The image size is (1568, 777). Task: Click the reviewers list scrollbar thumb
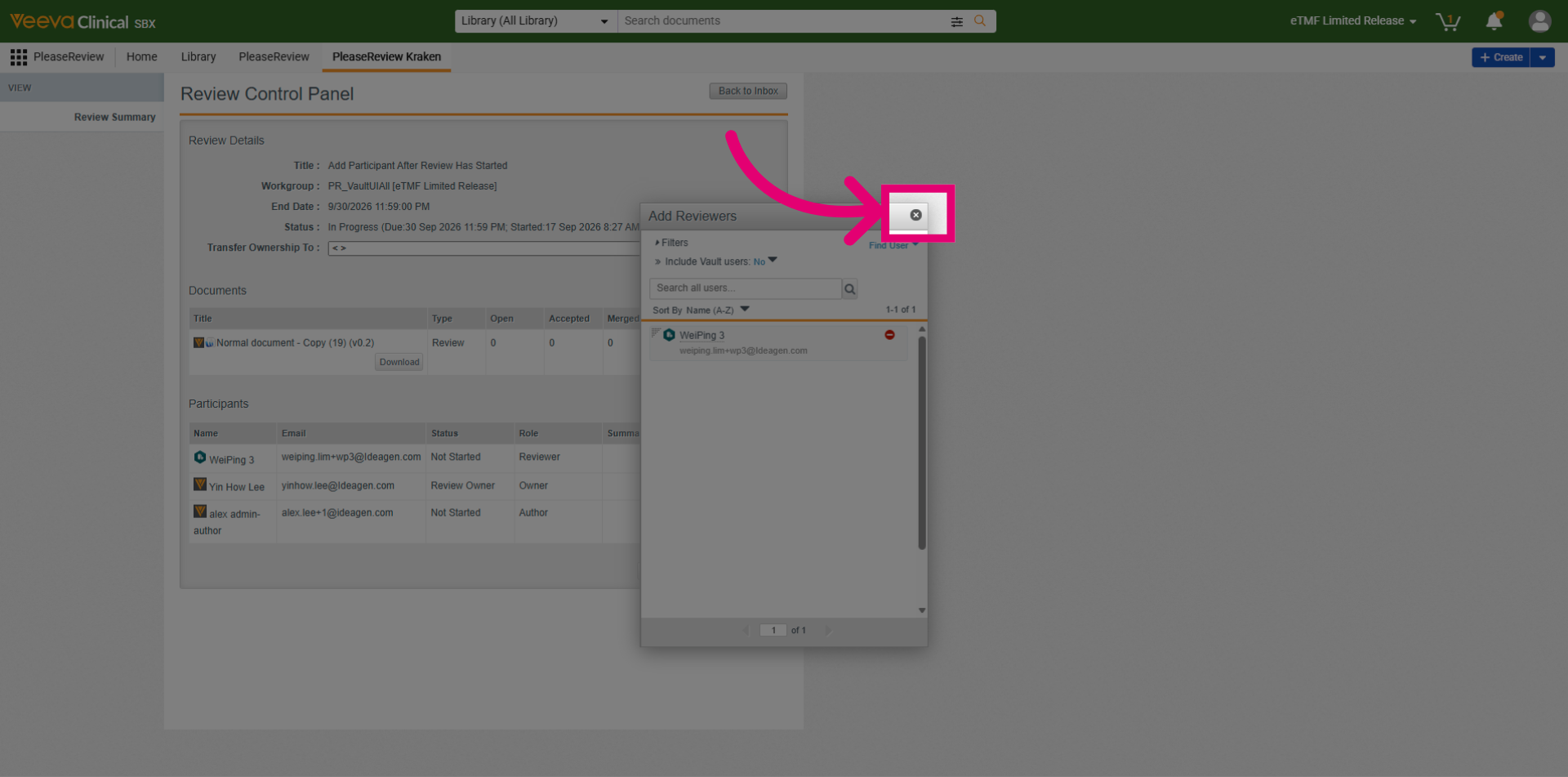[x=922, y=442]
